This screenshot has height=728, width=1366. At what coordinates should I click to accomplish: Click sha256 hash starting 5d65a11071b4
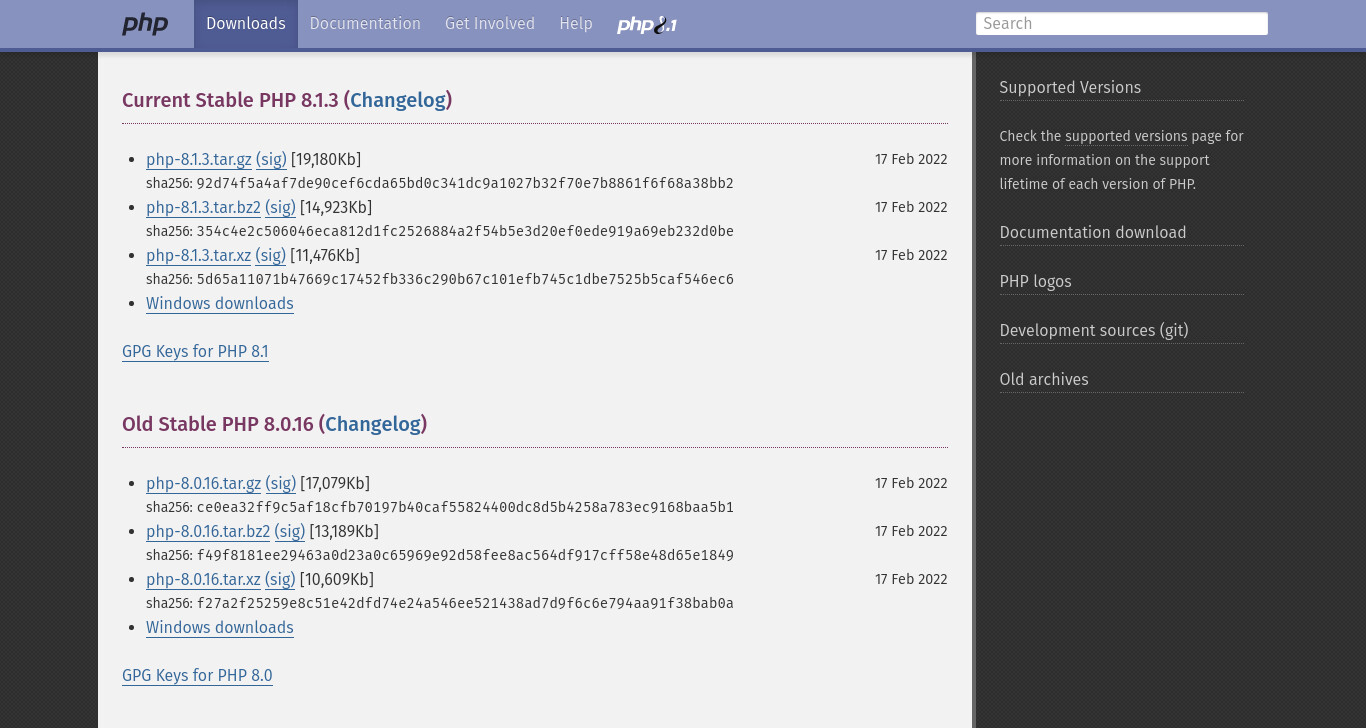pos(465,280)
